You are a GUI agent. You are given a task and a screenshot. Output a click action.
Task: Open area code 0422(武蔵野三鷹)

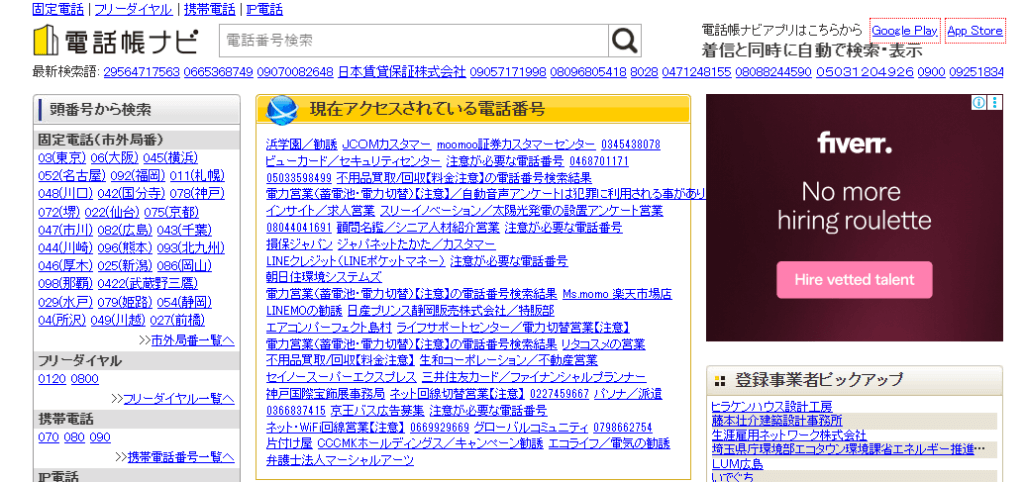tap(147, 284)
